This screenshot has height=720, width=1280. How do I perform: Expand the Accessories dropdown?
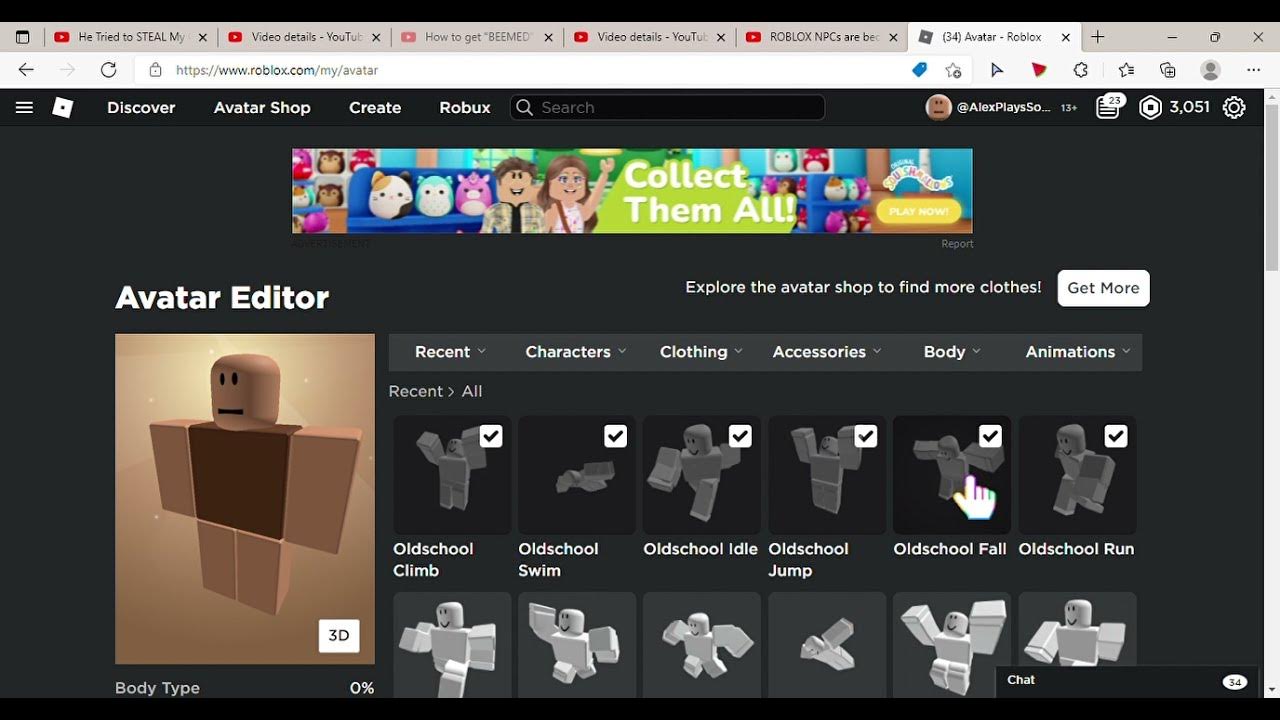tap(827, 352)
